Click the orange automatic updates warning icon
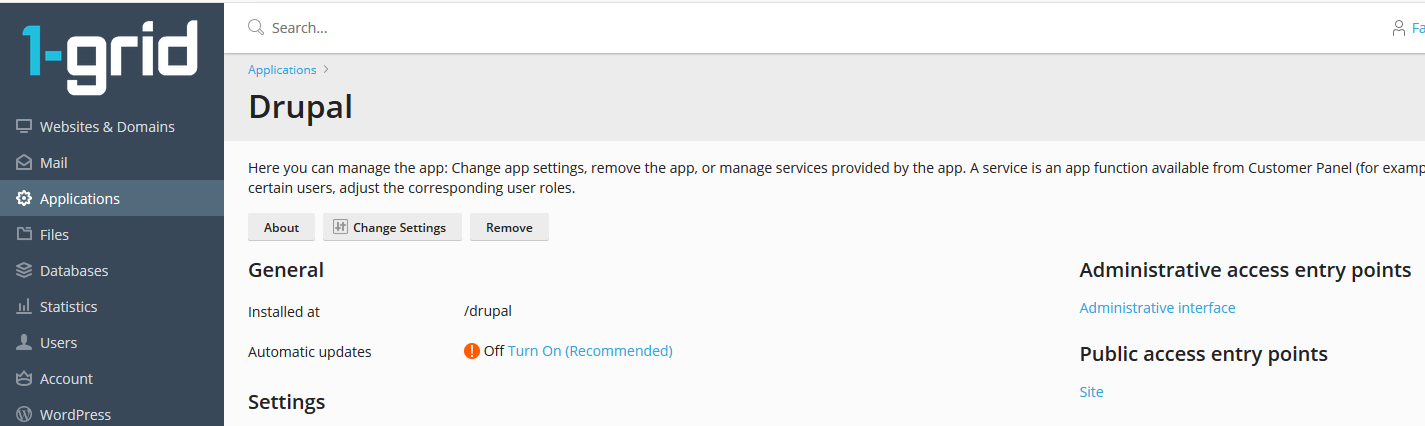 [472, 351]
